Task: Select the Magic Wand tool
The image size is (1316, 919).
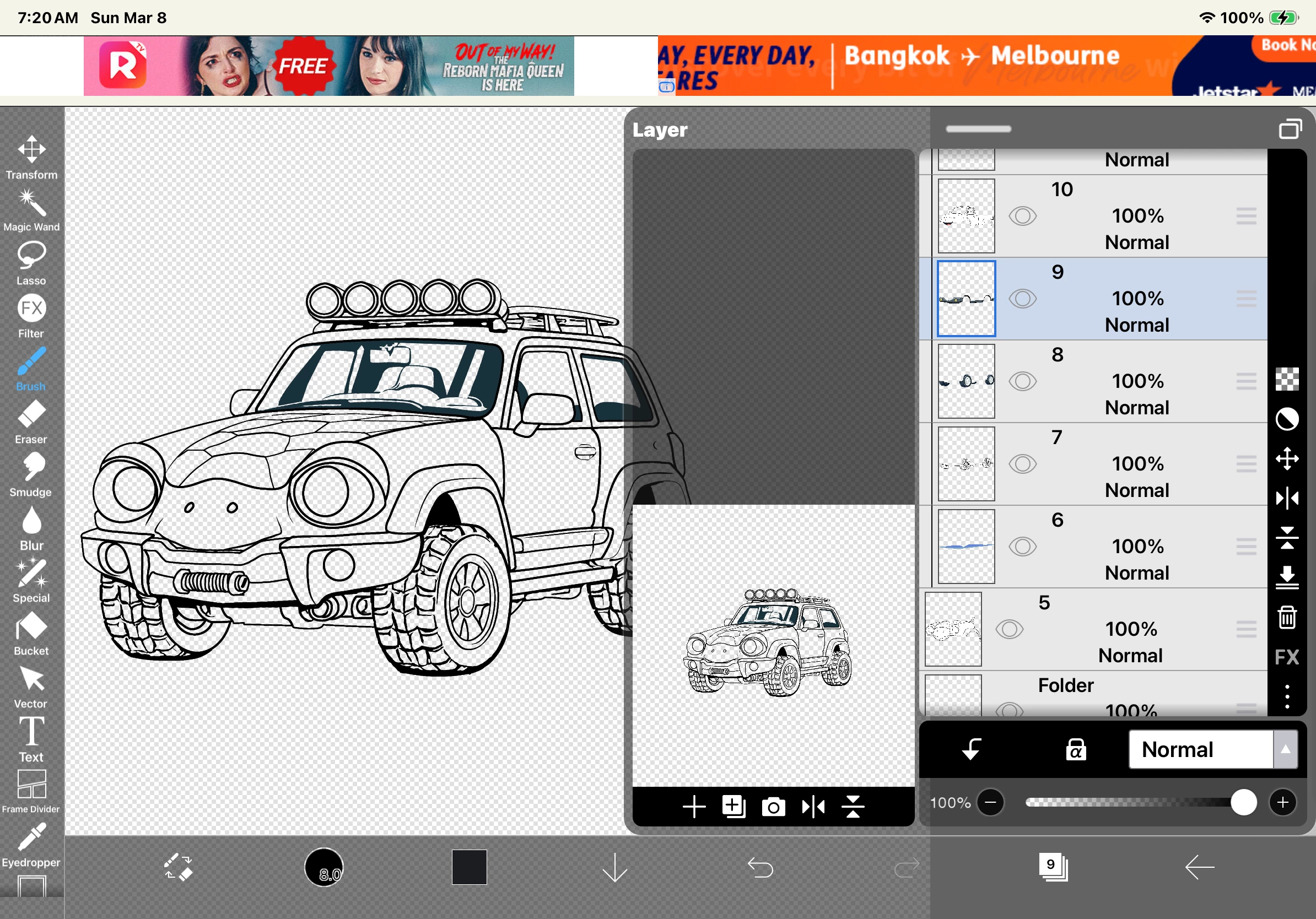Action: [x=31, y=209]
